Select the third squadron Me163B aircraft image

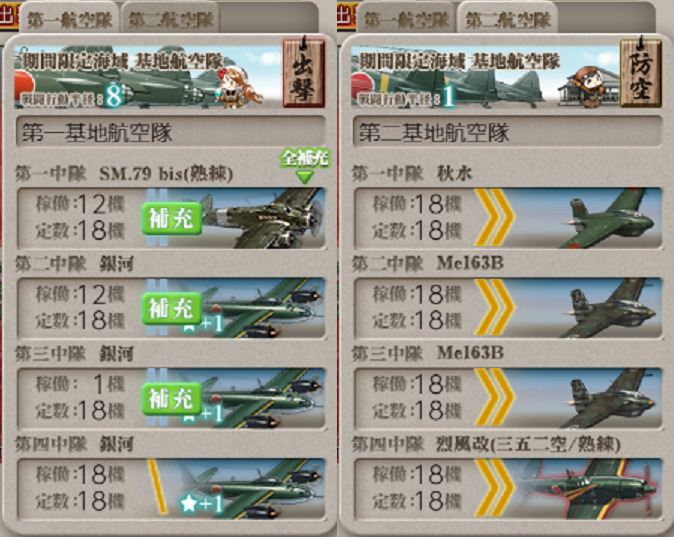click(x=610, y=398)
